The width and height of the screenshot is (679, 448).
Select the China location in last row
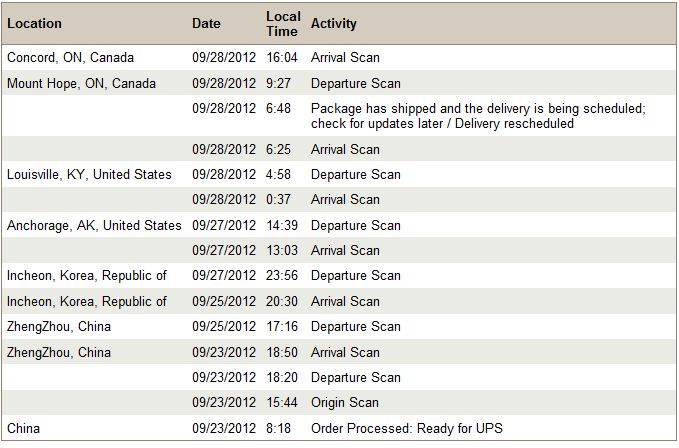(x=23, y=429)
